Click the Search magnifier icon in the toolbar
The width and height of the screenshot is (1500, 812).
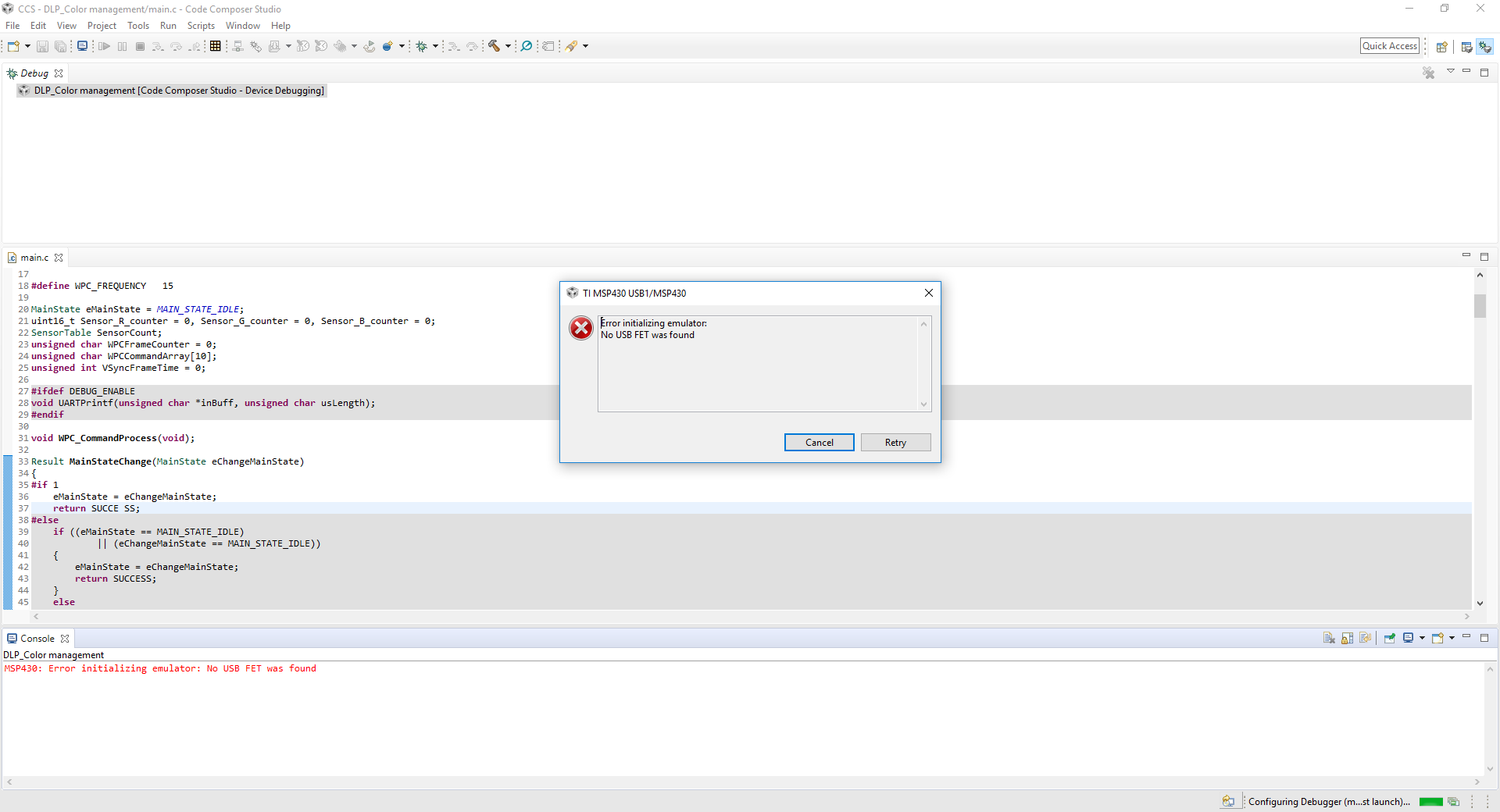527,46
